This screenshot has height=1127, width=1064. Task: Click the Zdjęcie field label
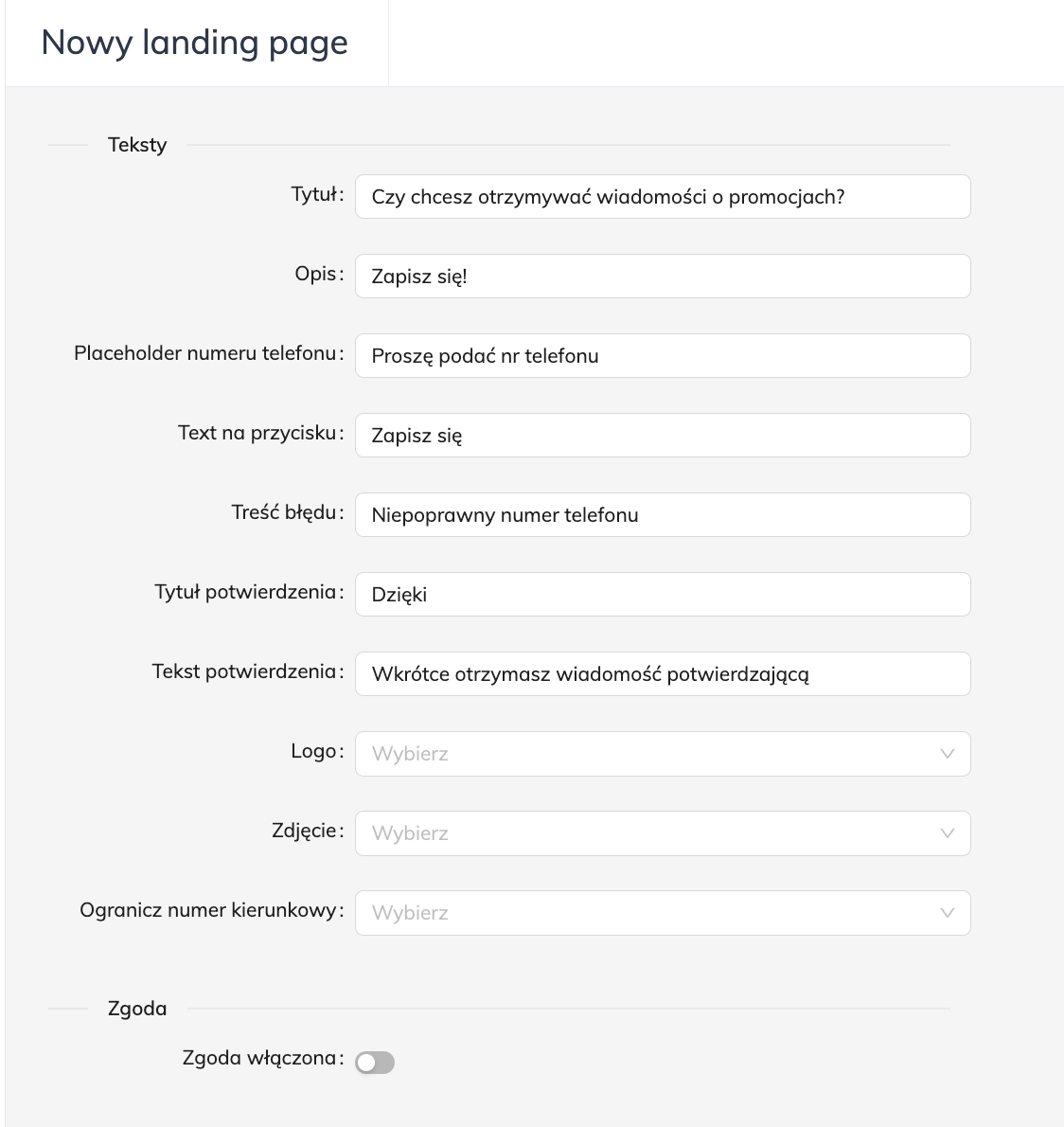(304, 831)
